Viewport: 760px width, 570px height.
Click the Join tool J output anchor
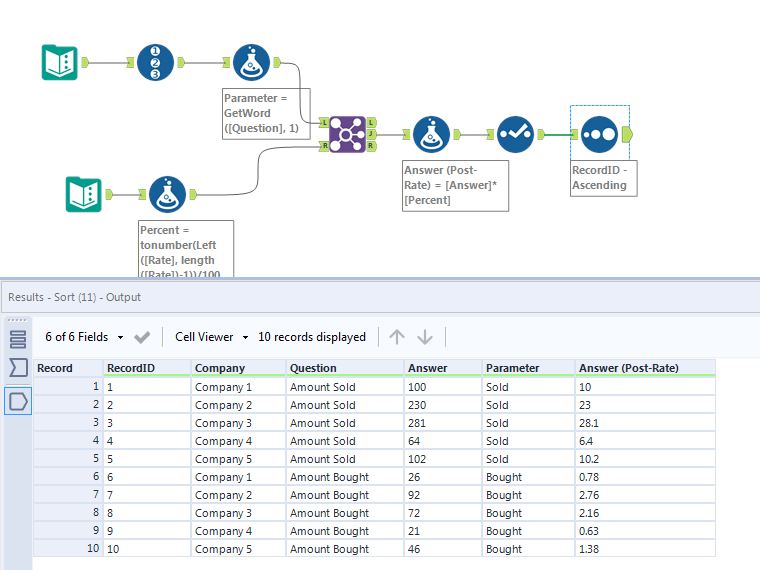click(371, 134)
